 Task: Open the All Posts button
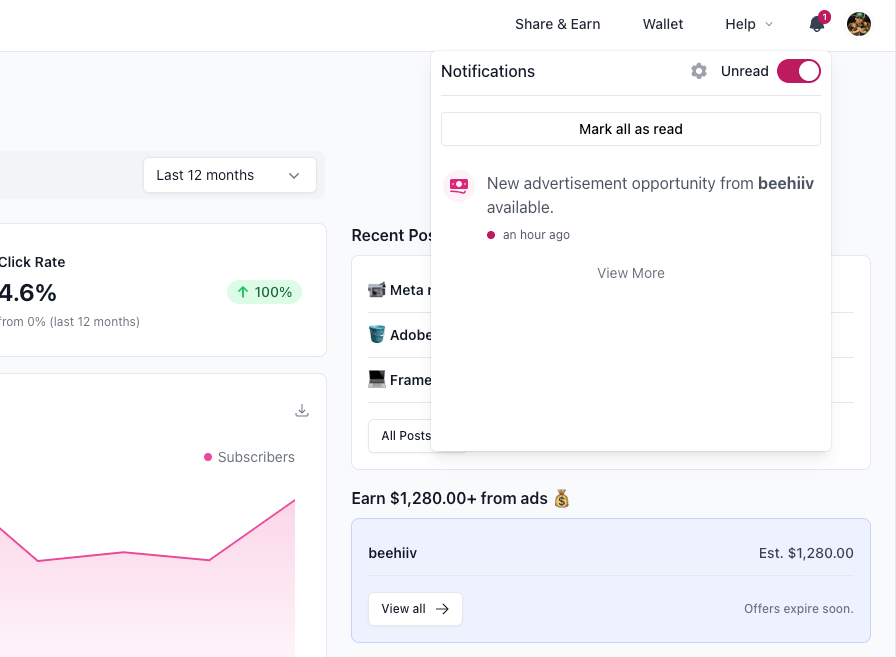[406, 436]
